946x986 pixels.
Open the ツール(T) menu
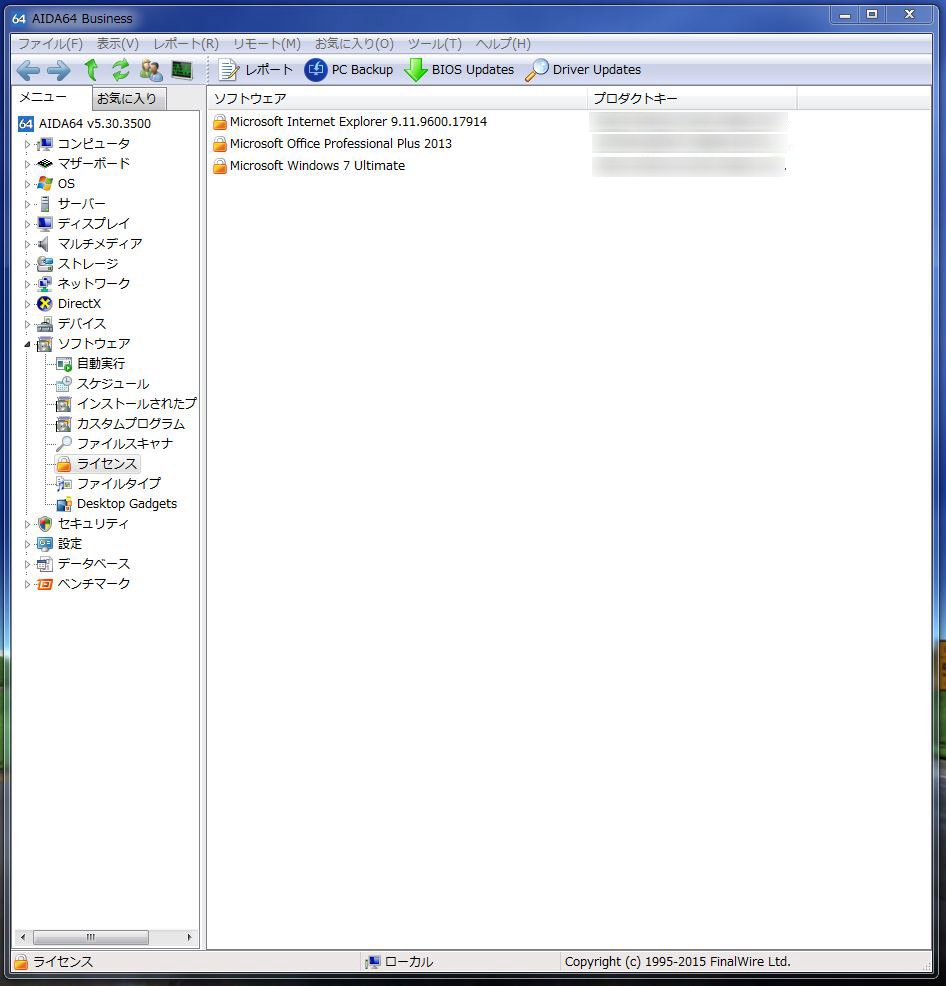[435, 43]
